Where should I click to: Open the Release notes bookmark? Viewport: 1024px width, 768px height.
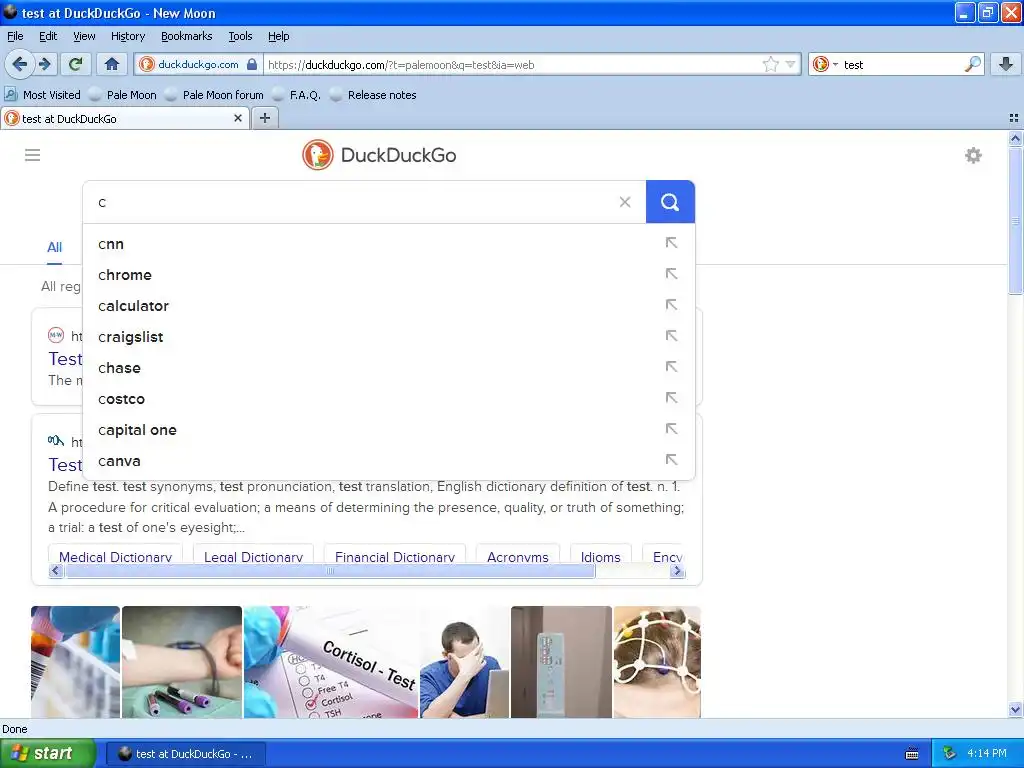(x=373, y=95)
